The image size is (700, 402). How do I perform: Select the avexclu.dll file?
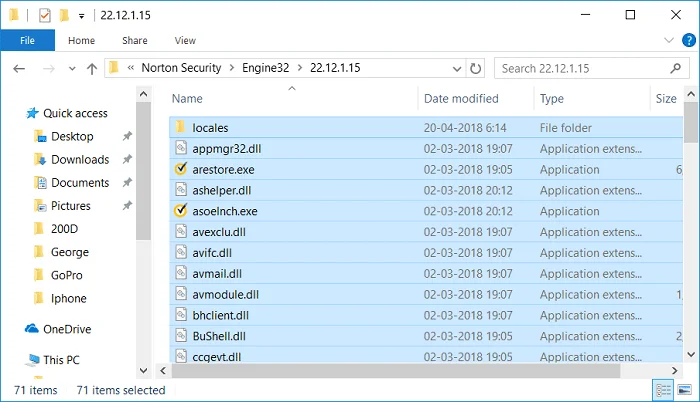426,232
